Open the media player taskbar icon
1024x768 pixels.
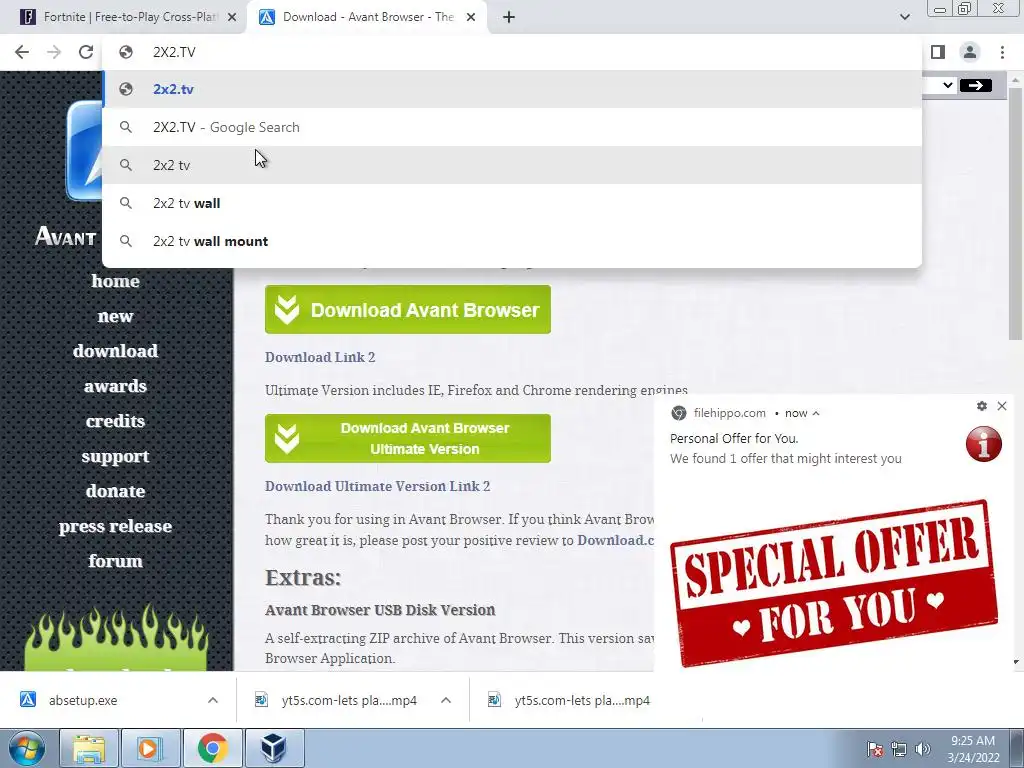150,748
